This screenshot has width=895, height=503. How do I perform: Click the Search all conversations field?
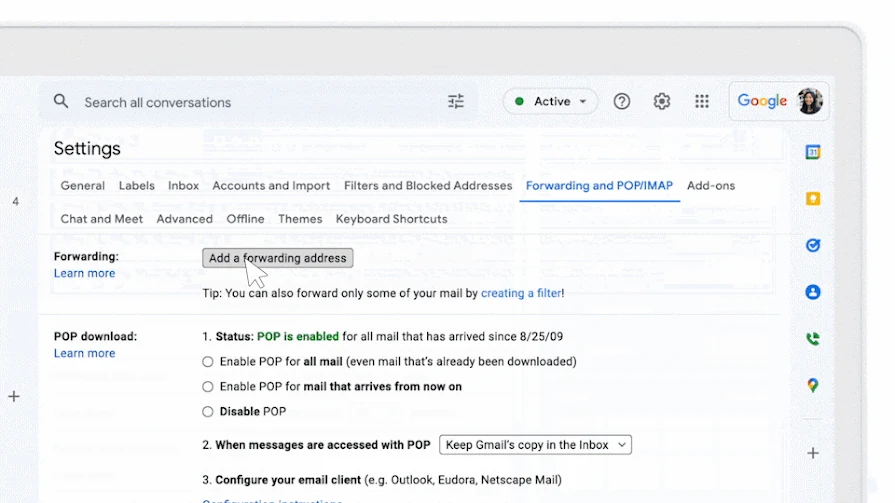coord(258,102)
